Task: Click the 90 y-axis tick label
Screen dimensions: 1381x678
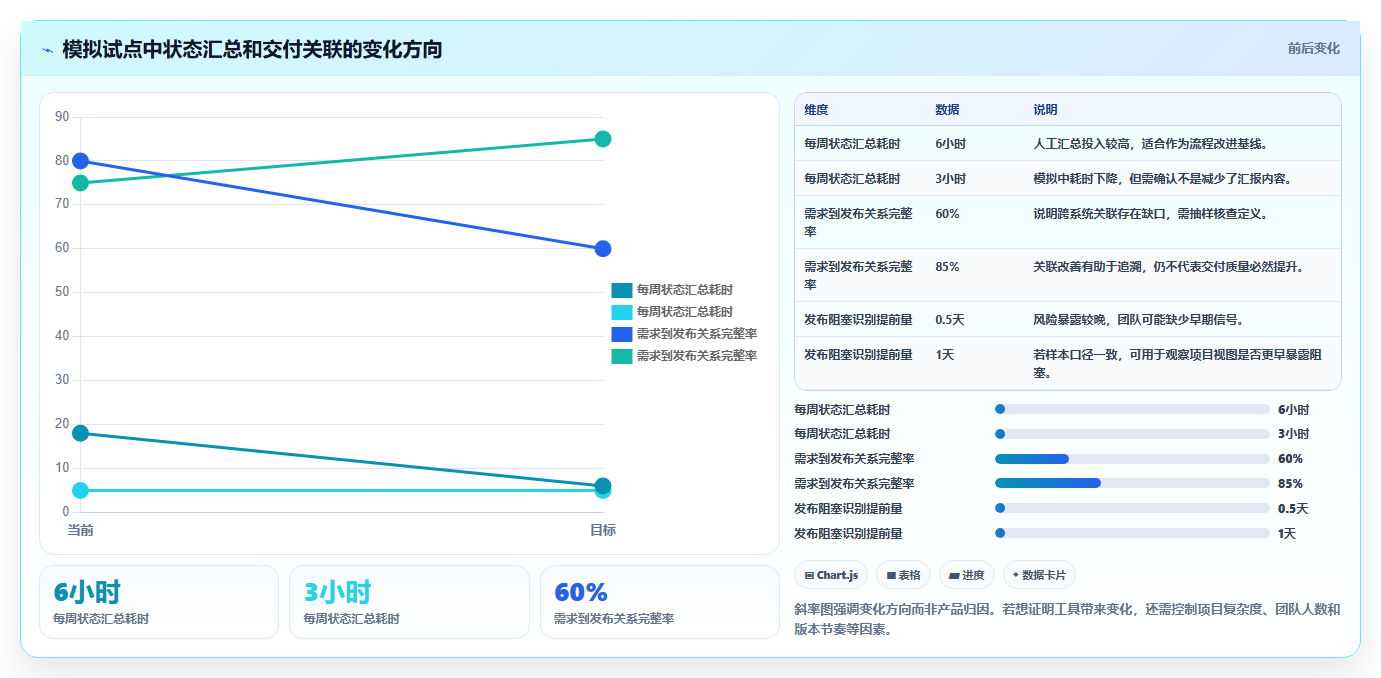Action: 62,117
